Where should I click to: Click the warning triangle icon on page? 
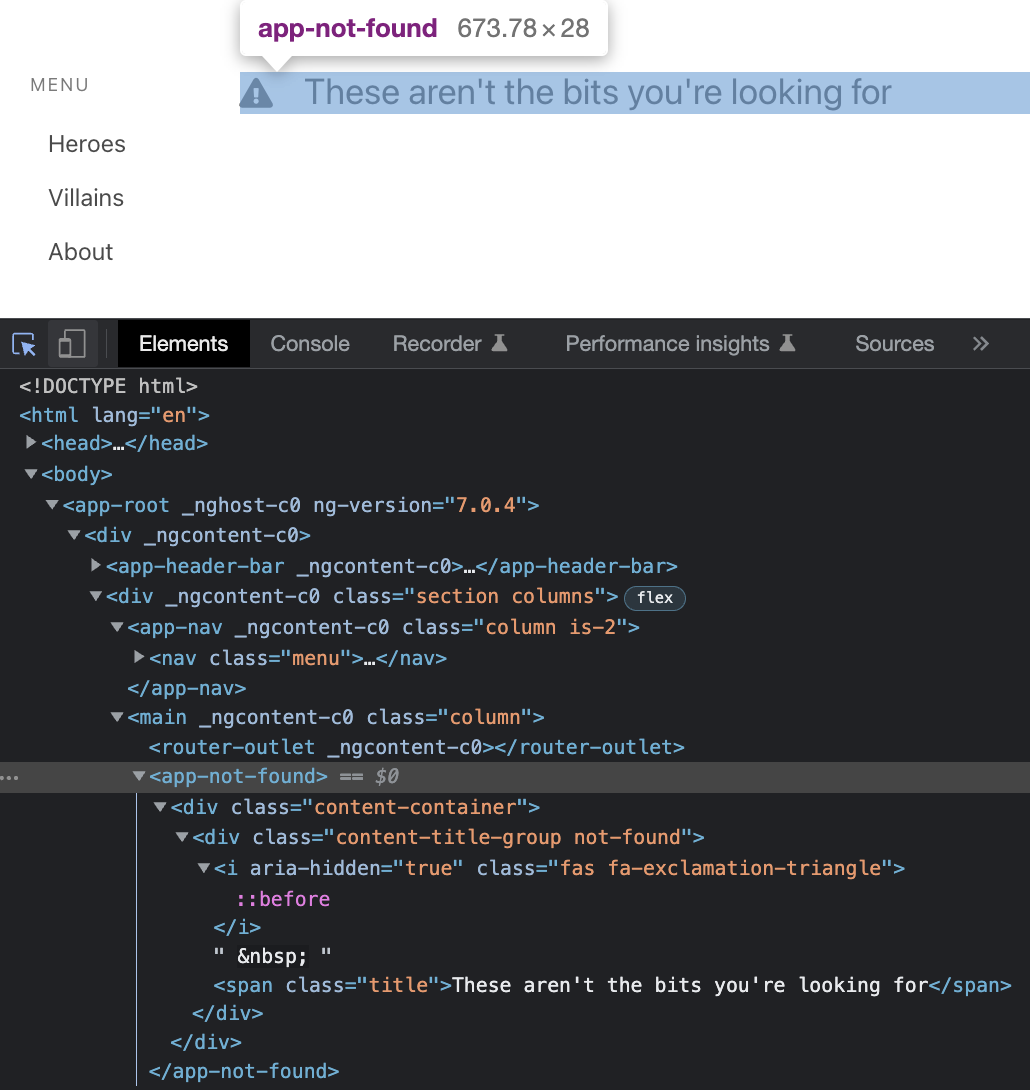coord(256,94)
